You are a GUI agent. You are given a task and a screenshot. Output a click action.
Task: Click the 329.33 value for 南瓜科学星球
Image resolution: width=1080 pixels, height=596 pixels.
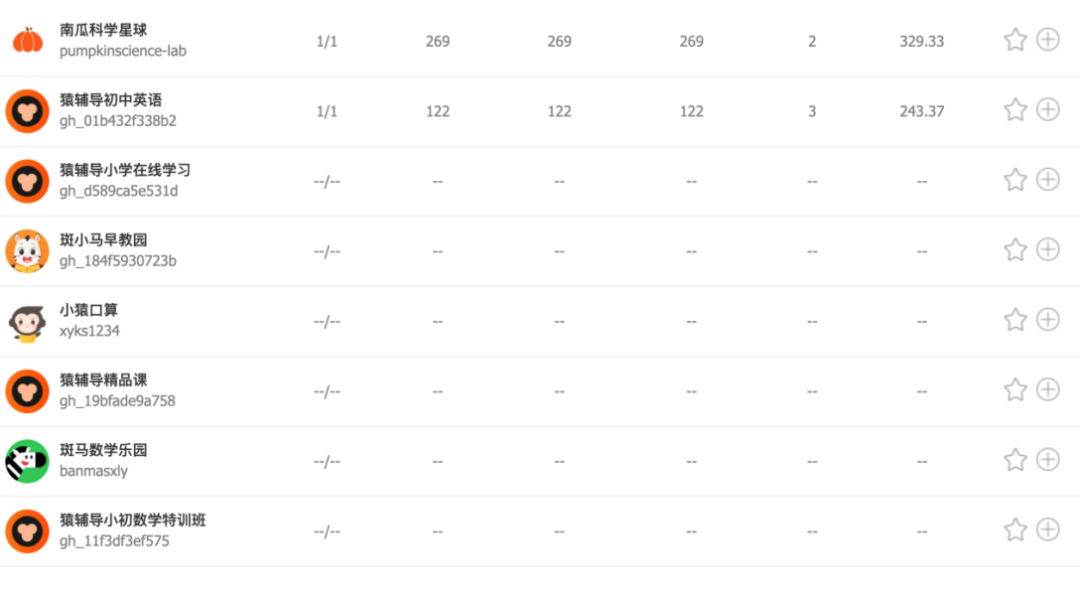tap(921, 42)
